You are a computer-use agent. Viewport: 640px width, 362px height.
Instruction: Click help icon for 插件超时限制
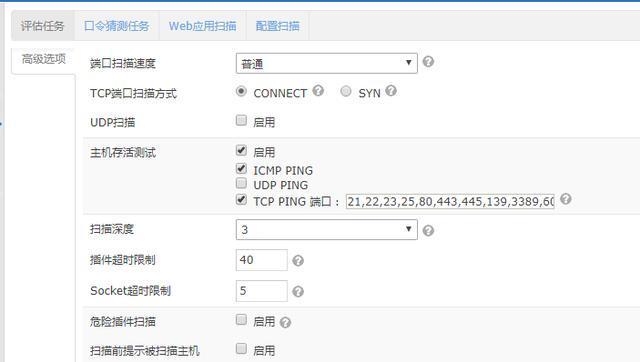[x=298, y=260]
